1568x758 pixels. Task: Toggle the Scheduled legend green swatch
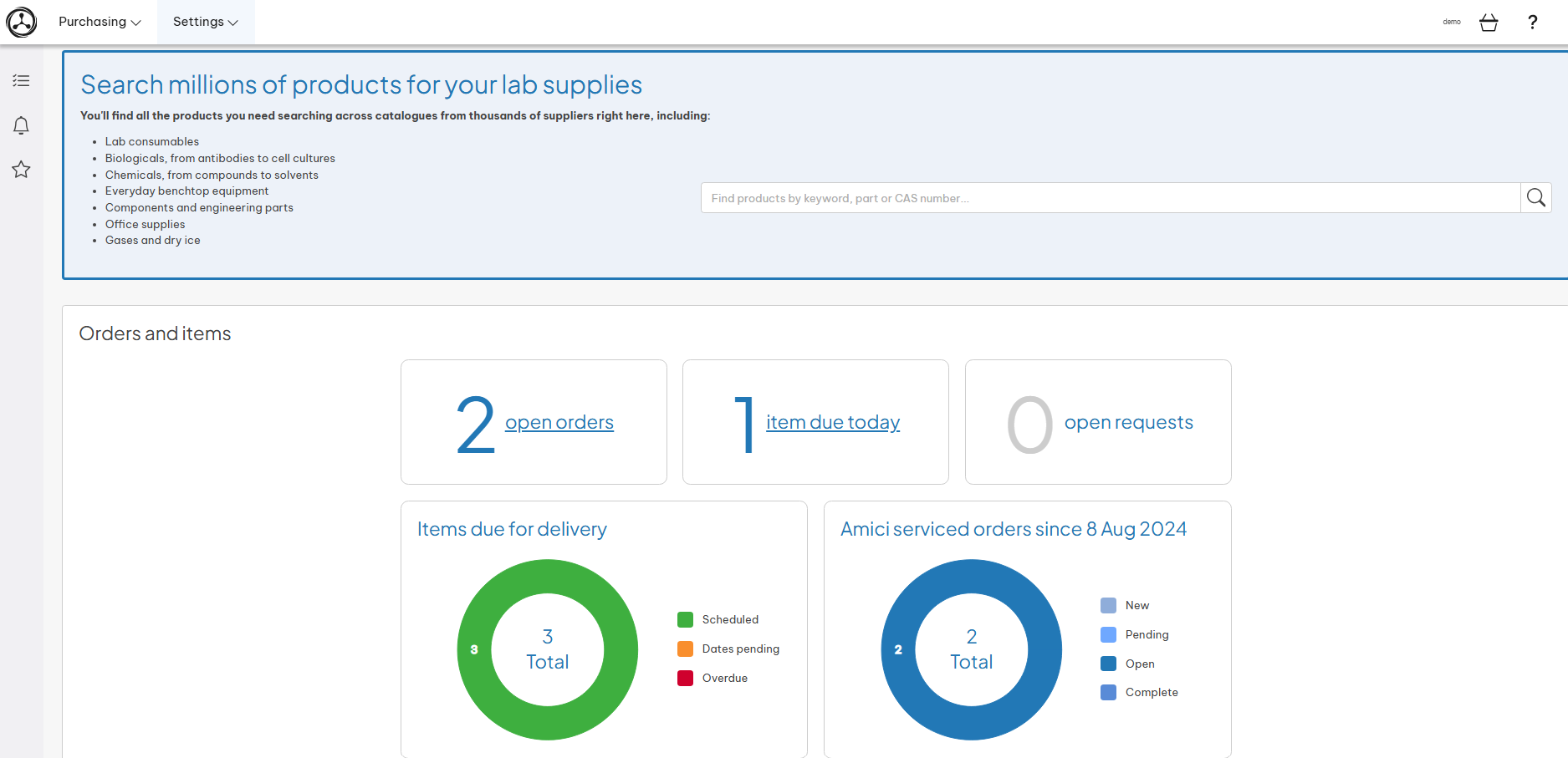685,619
